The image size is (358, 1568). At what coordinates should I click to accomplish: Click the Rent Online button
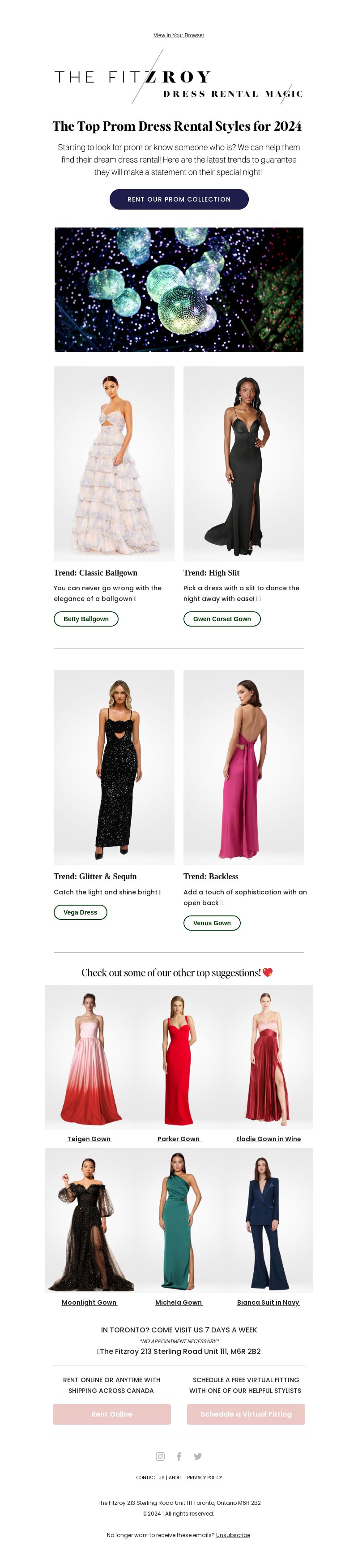coord(112,1414)
